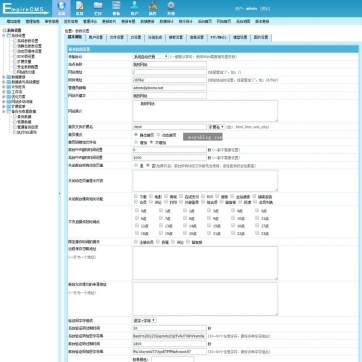Expand the 数据更新 tree node

point(4,77)
